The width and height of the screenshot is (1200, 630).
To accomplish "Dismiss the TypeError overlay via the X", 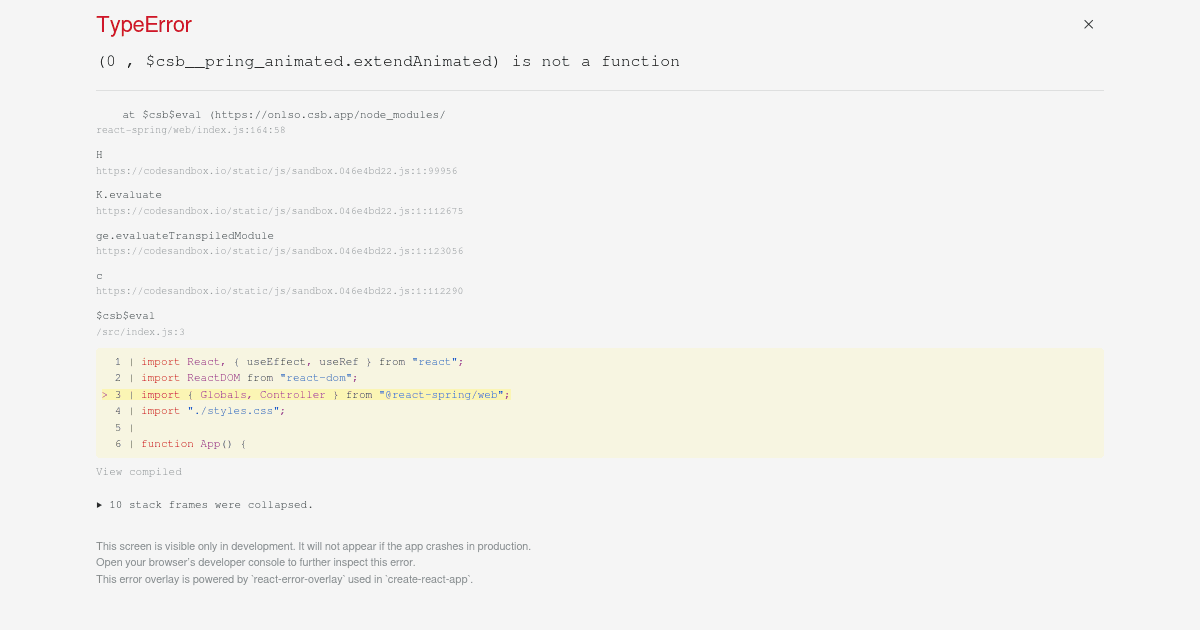I will click(1088, 24).
